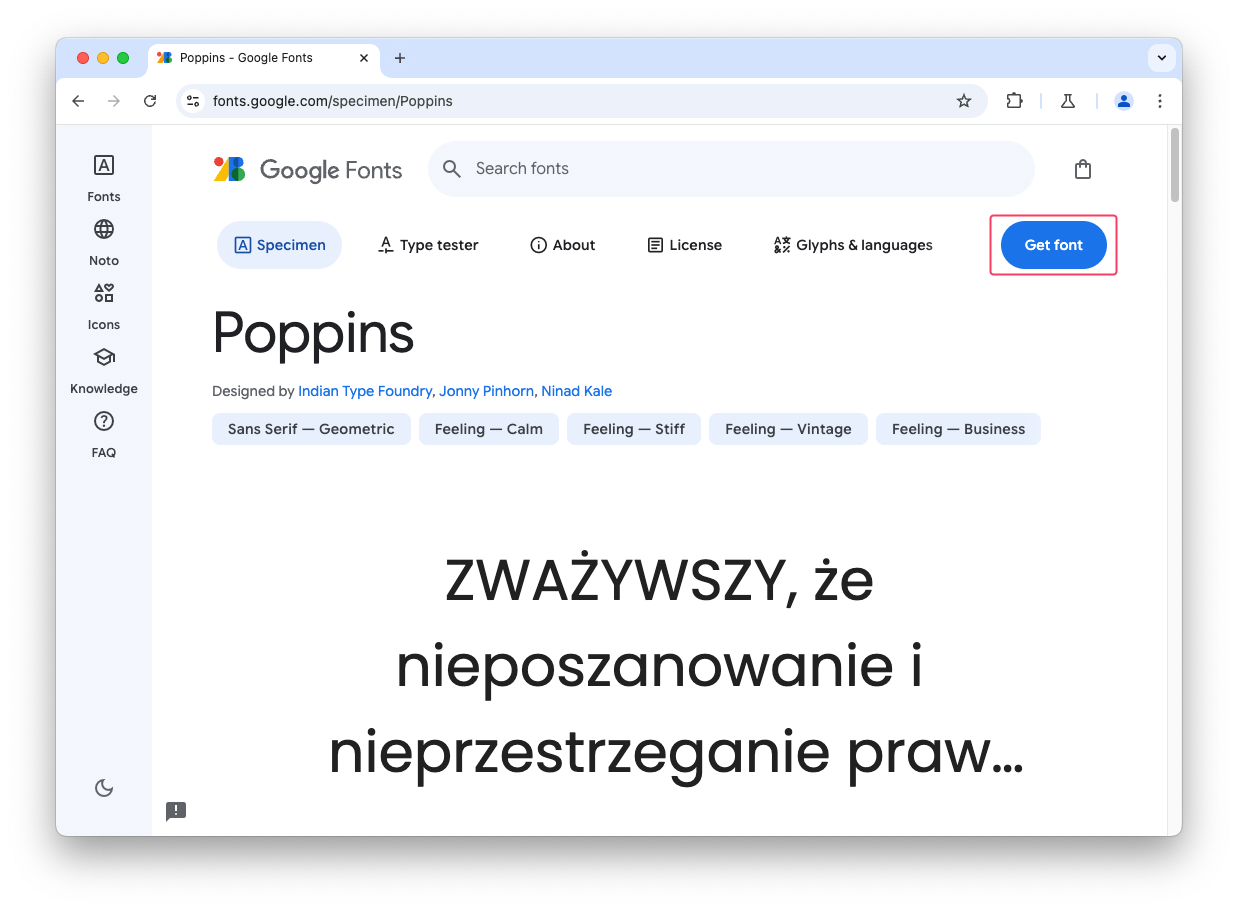Open the Knowledge section in the sidebar

tap(103, 370)
